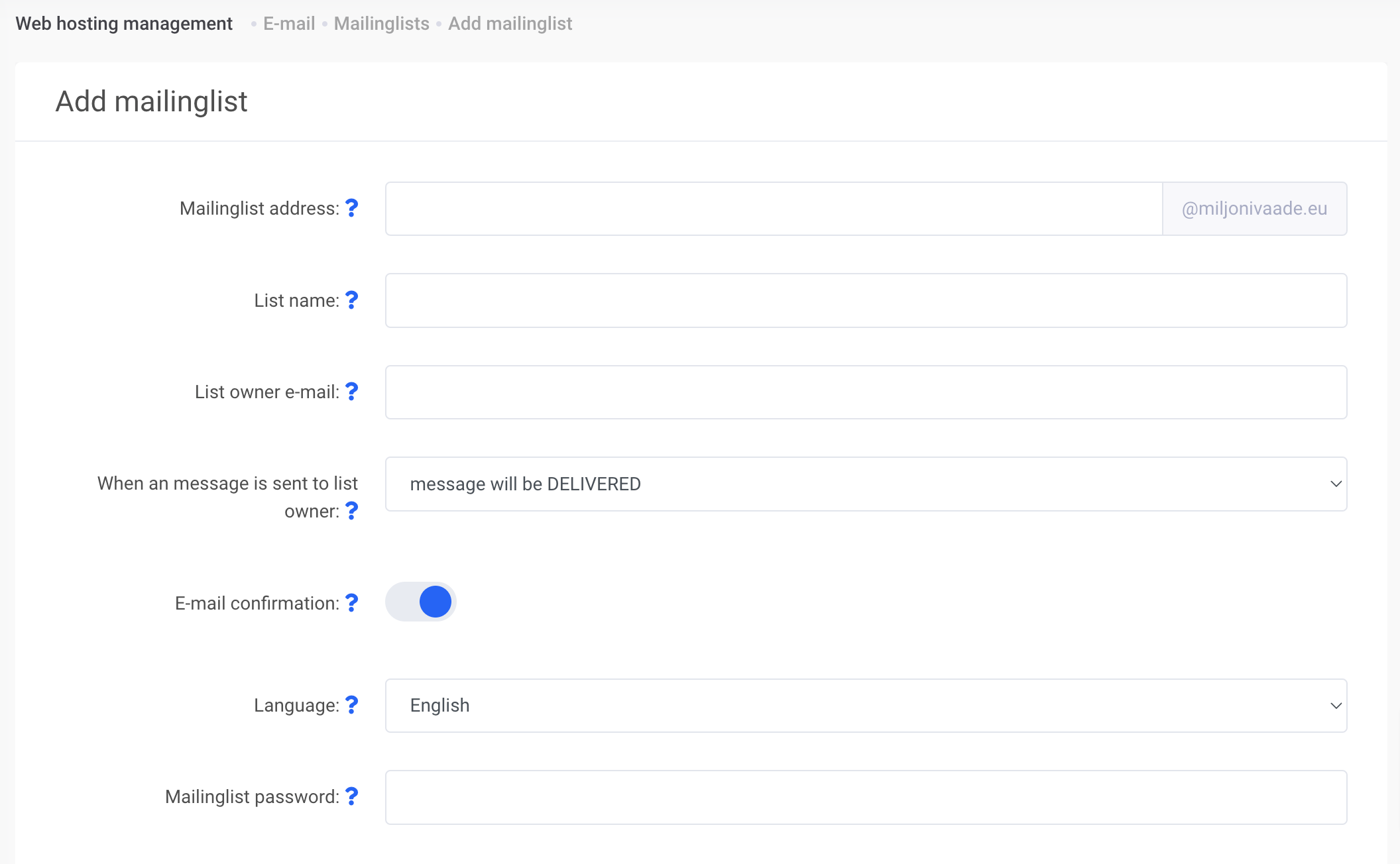Screen dimensions: 1400x864
Task: Click Add mailinglist breadcrumb item
Action: (x=510, y=24)
